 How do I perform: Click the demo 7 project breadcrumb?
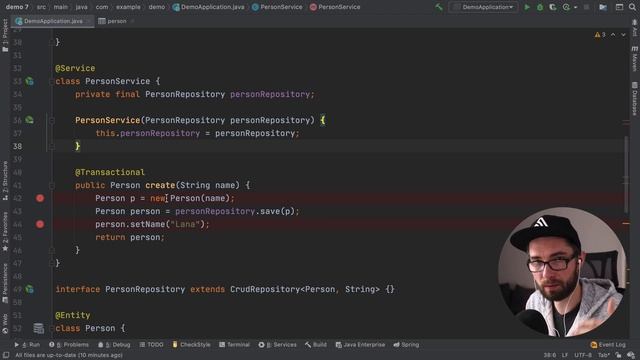[x=17, y=7]
